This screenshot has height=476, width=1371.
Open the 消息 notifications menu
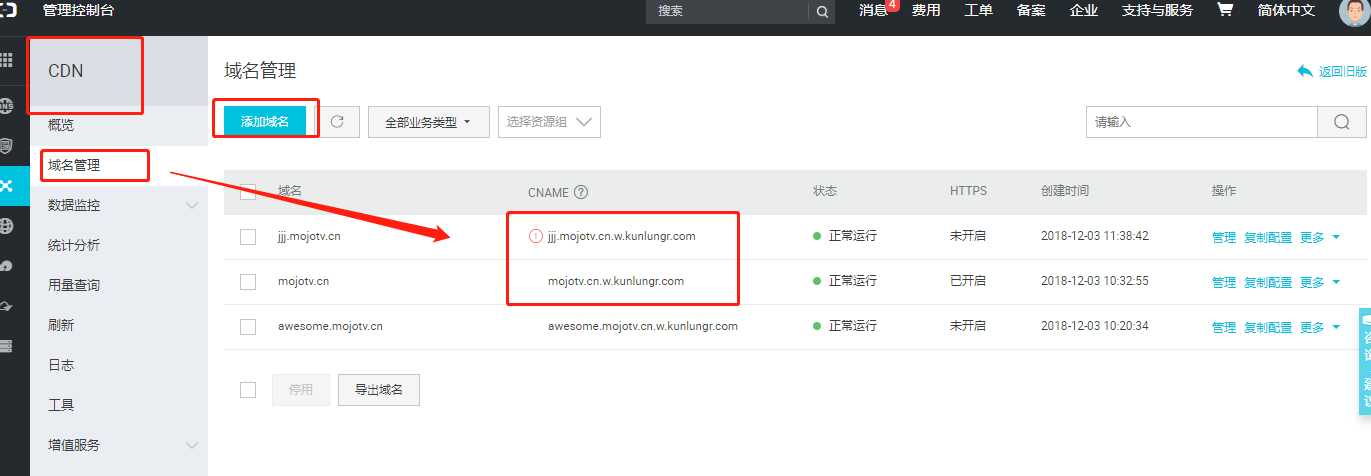click(873, 11)
